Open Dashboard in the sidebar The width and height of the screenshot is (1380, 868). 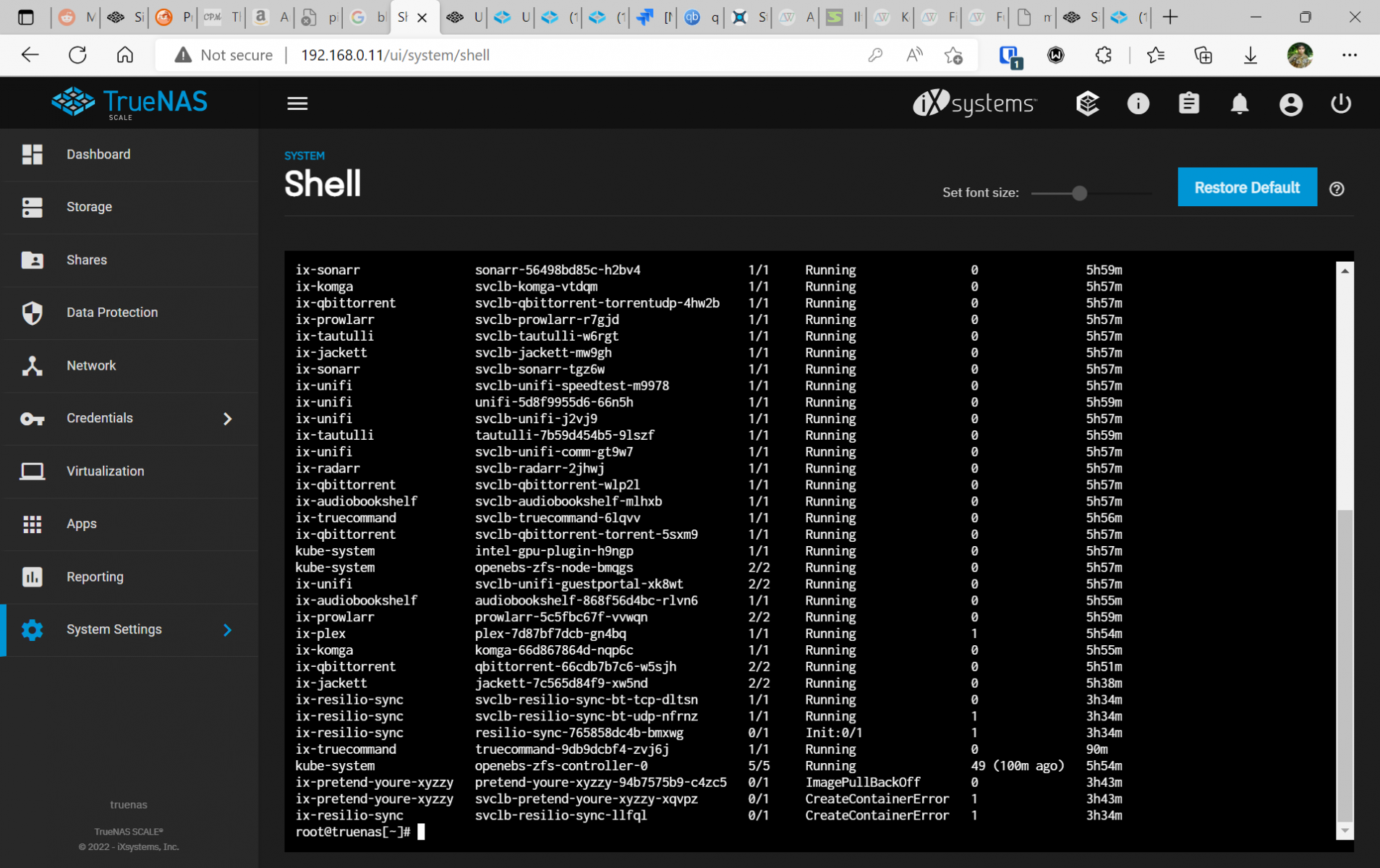coord(129,155)
